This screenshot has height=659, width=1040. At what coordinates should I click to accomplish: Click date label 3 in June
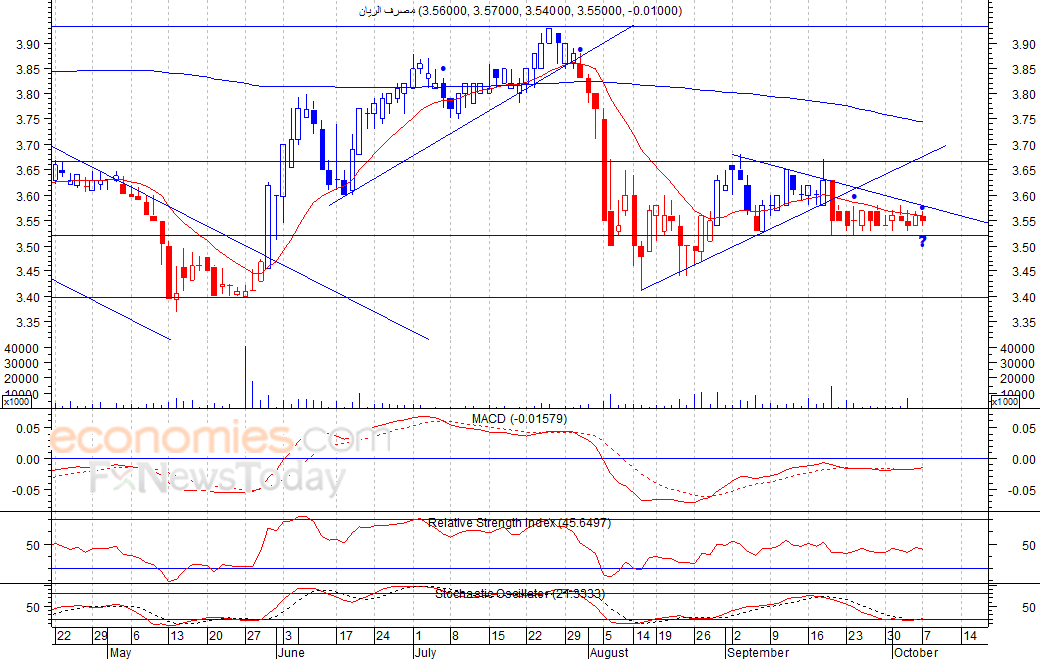(289, 636)
